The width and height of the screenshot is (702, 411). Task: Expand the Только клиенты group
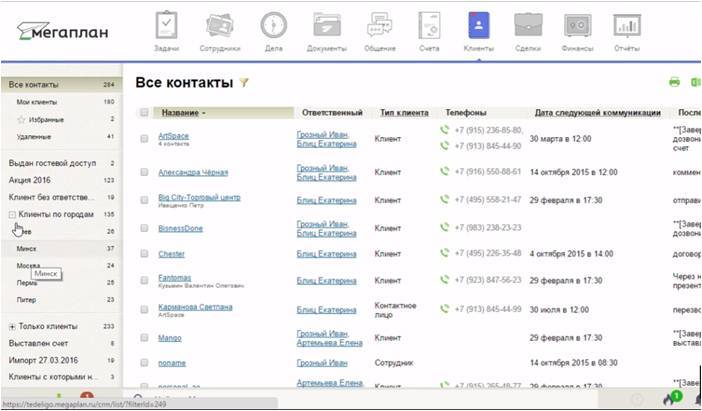[x=12, y=326]
